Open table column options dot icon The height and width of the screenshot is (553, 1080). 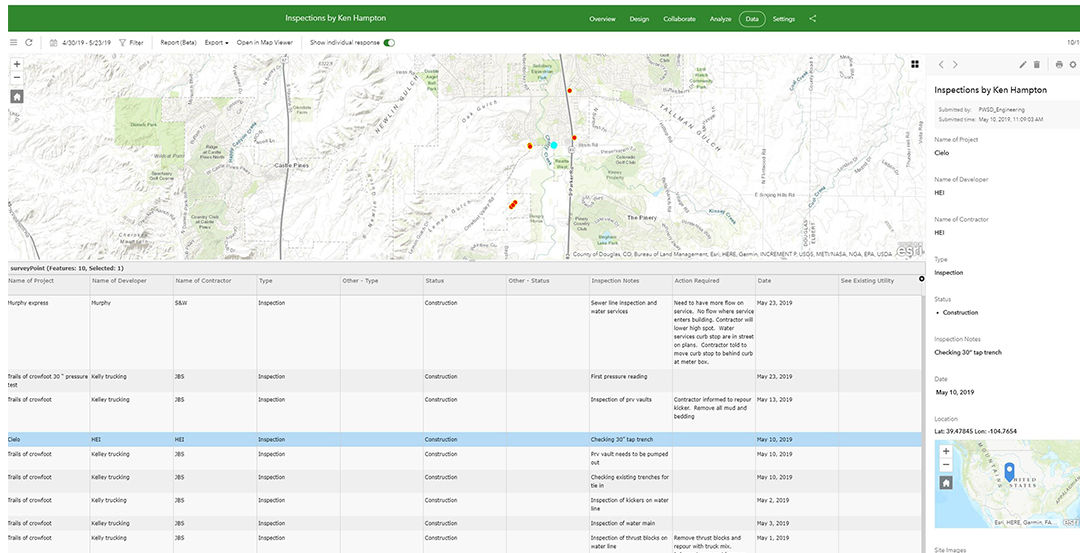click(x=922, y=279)
